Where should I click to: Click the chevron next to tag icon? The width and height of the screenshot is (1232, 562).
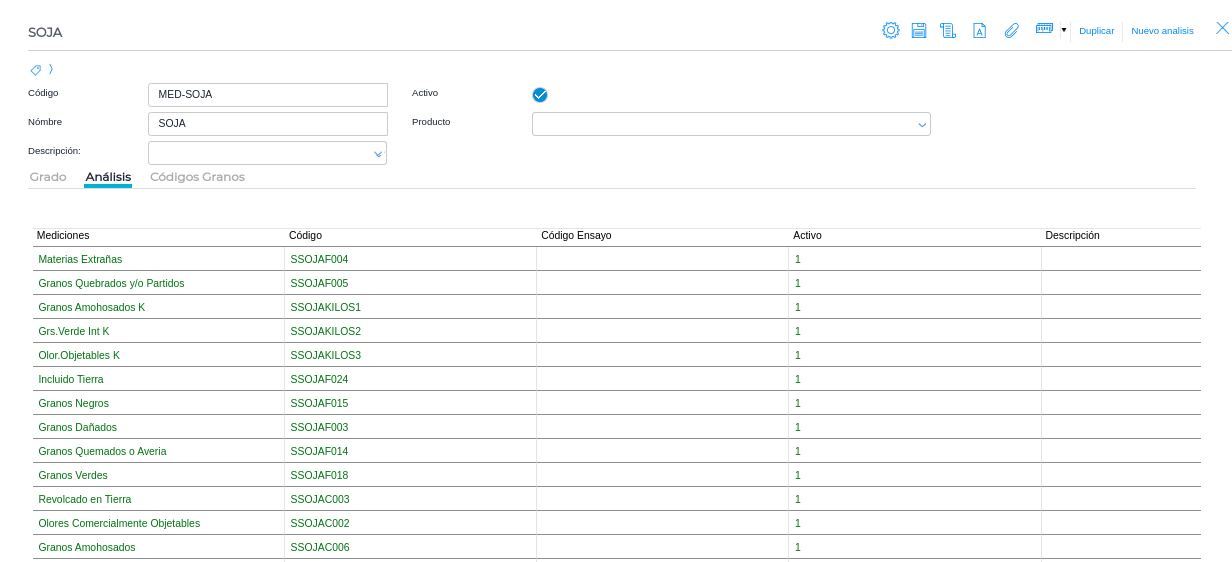(x=51, y=69)
